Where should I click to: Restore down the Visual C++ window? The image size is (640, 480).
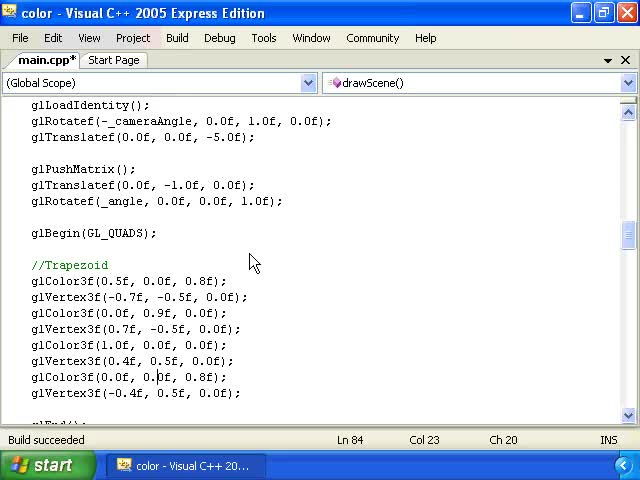[604, 13]
